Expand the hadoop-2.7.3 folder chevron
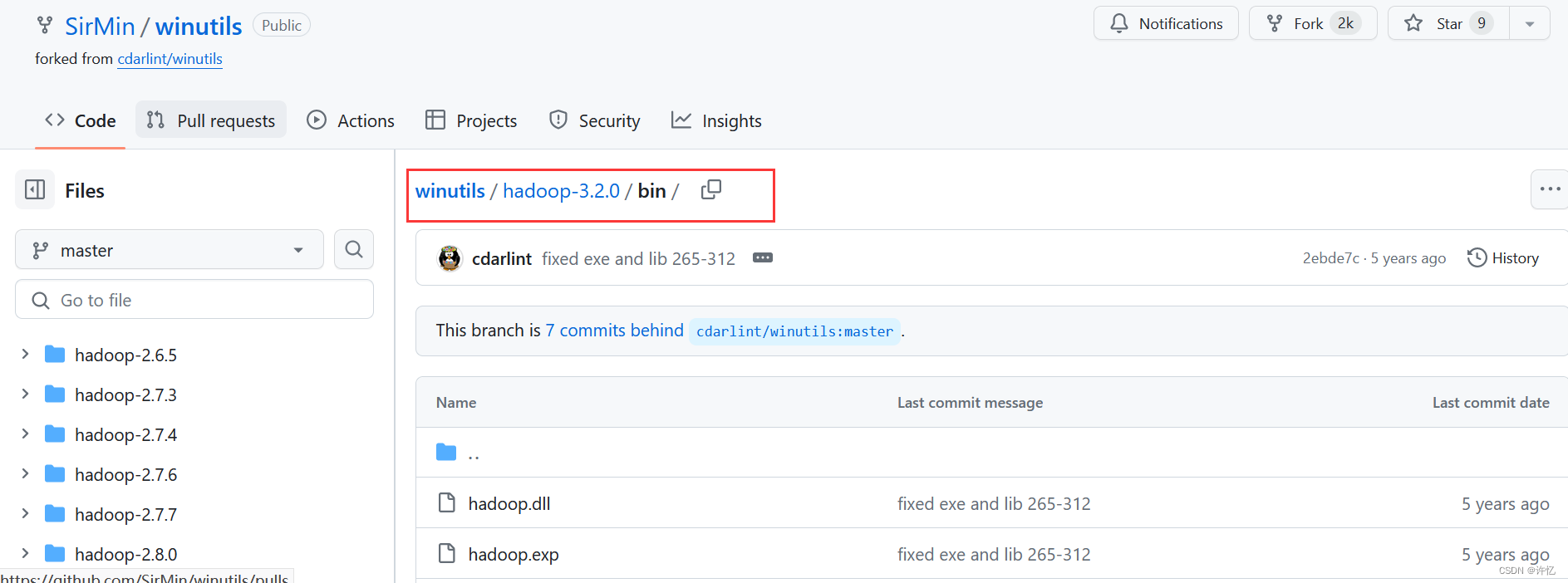 tap(25, 394)
